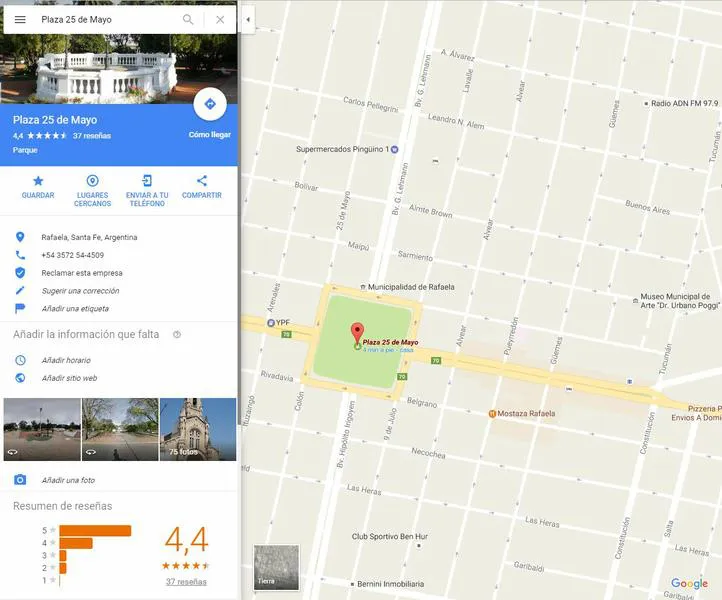Save place with Guardar star icon

pyautogui.click(x=38, y=187)
